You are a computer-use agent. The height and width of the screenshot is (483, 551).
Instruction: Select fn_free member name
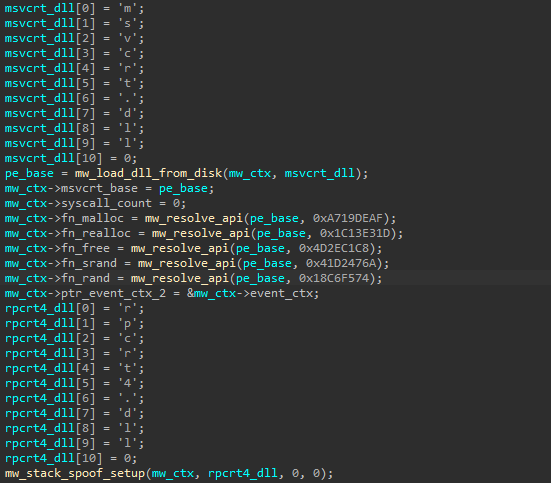[85, 248]
